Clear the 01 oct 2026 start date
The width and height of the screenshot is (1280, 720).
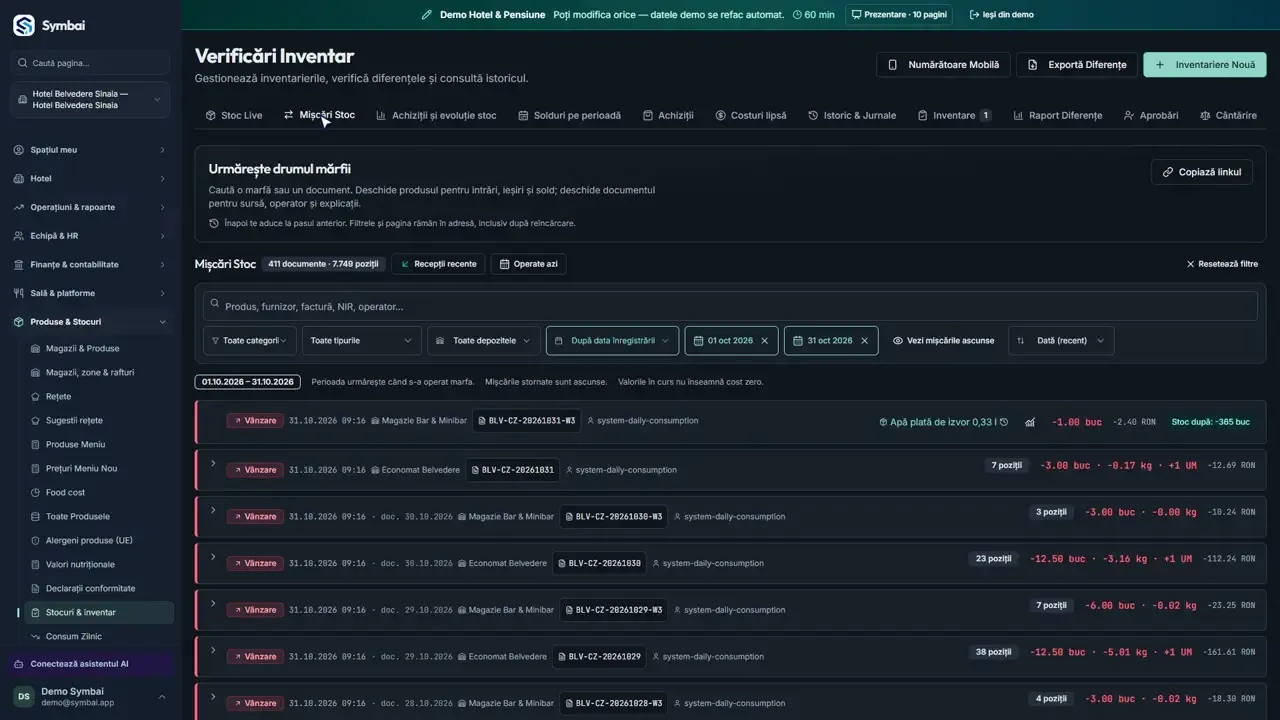pyautogui.click(x=765, y=341)
